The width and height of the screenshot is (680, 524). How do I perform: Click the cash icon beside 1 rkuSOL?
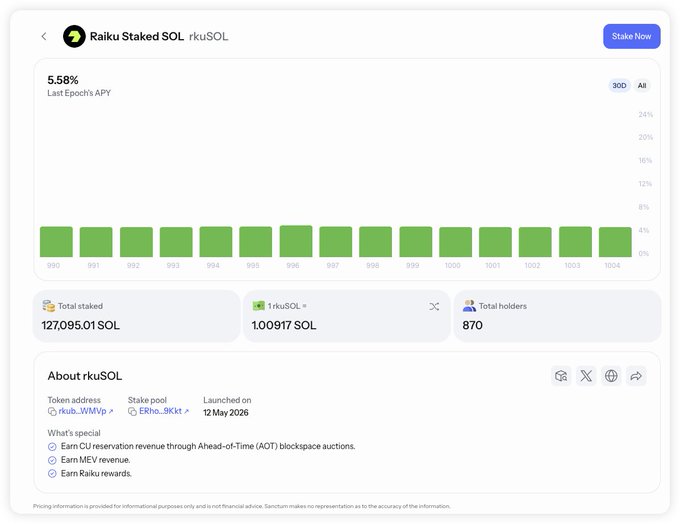coord(259,306)
